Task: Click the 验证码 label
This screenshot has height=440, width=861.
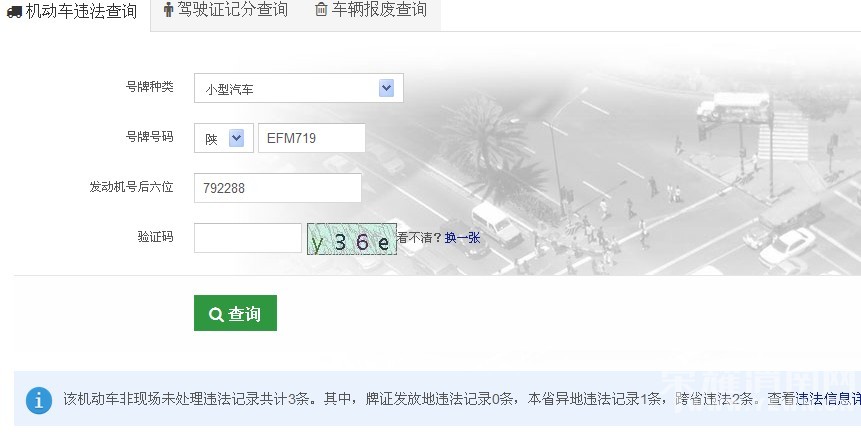Action: coord(155,237)
